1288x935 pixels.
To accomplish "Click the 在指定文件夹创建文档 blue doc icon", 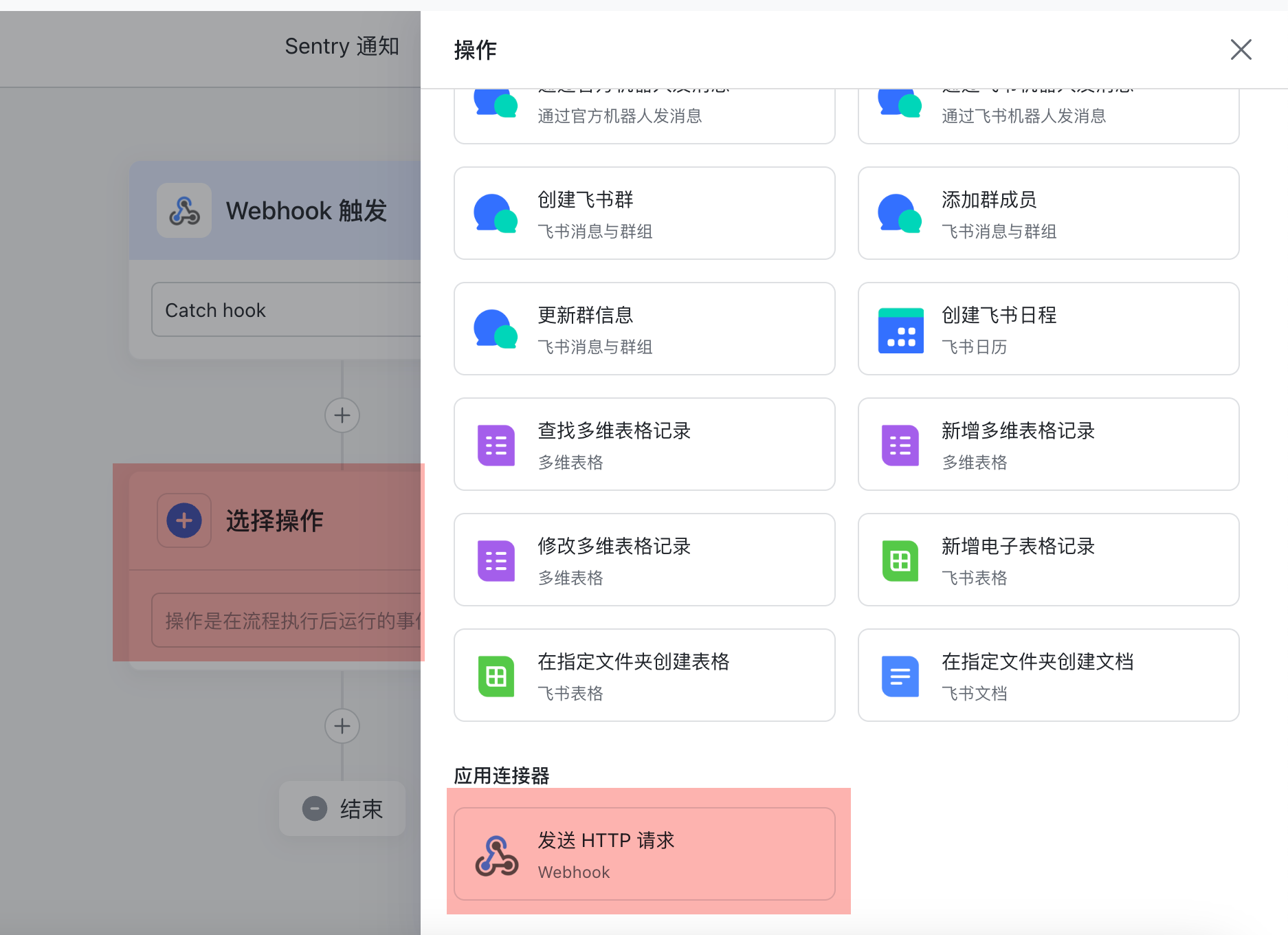I will pos(900,676).
